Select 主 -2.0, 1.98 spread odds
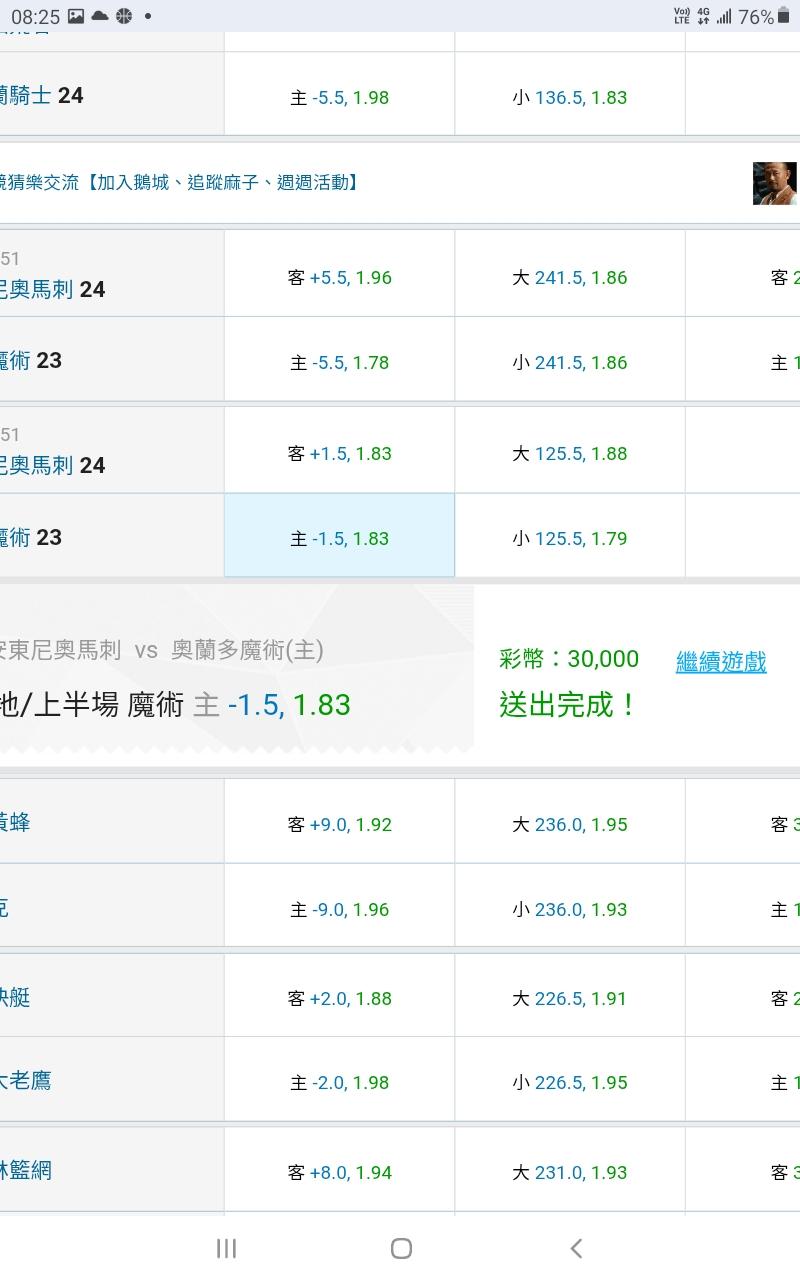The height and width of the screenshot is (1280, 800). point(339,1082)
